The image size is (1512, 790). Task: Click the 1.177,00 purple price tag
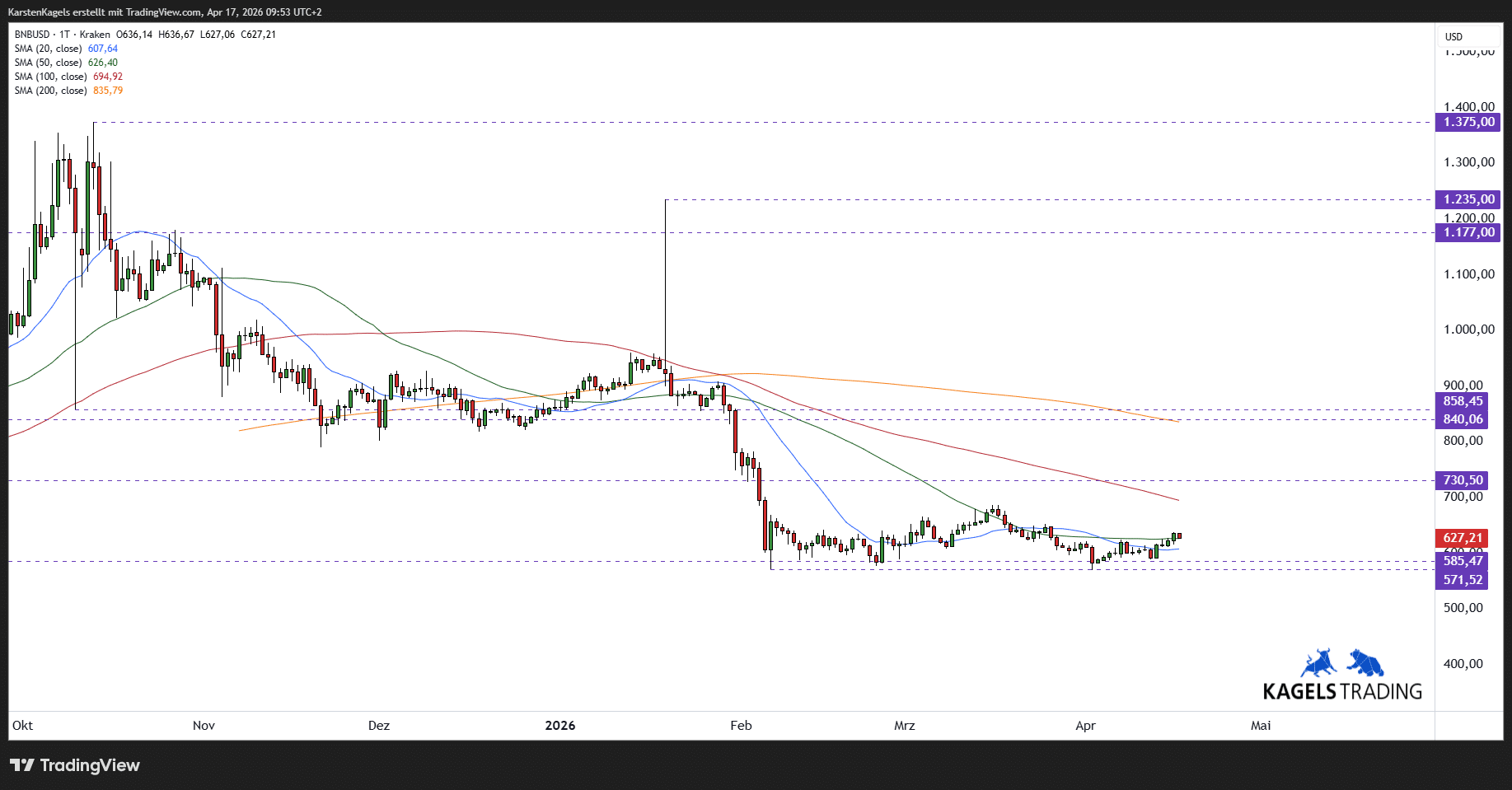(1468, 232)
